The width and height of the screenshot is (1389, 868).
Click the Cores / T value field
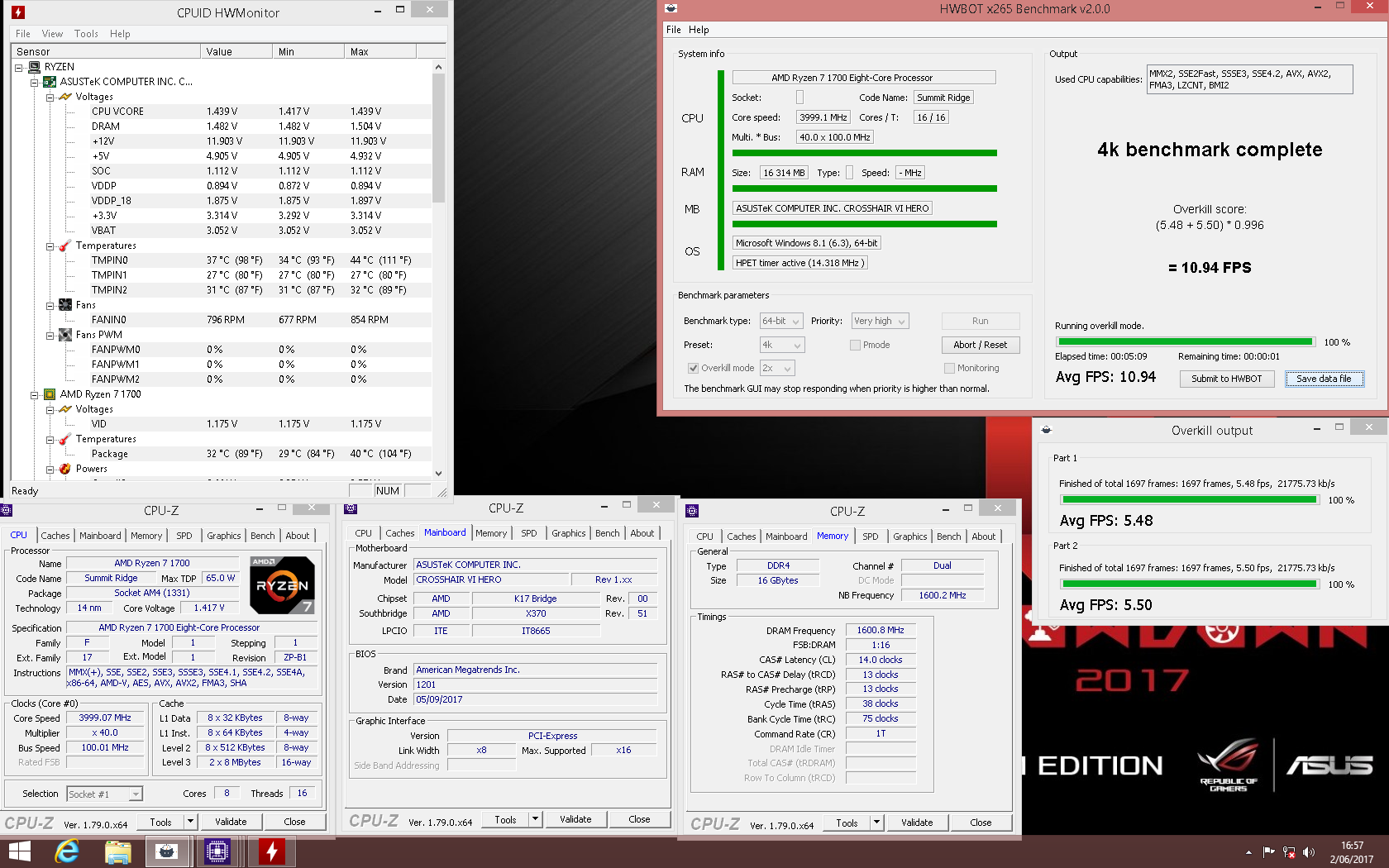pos(931,117)
